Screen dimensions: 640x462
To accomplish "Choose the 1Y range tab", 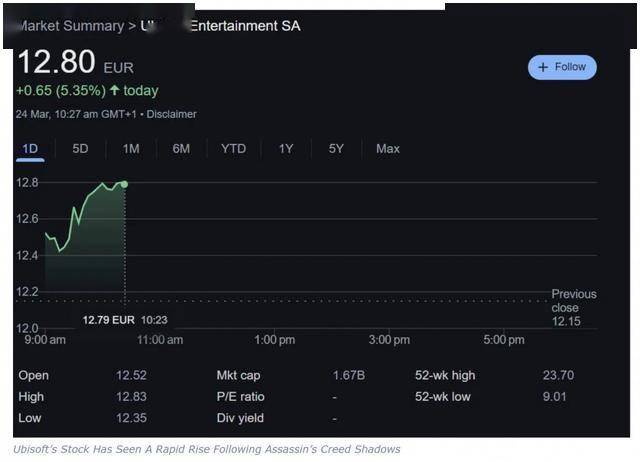I will (x=286, y=149).
